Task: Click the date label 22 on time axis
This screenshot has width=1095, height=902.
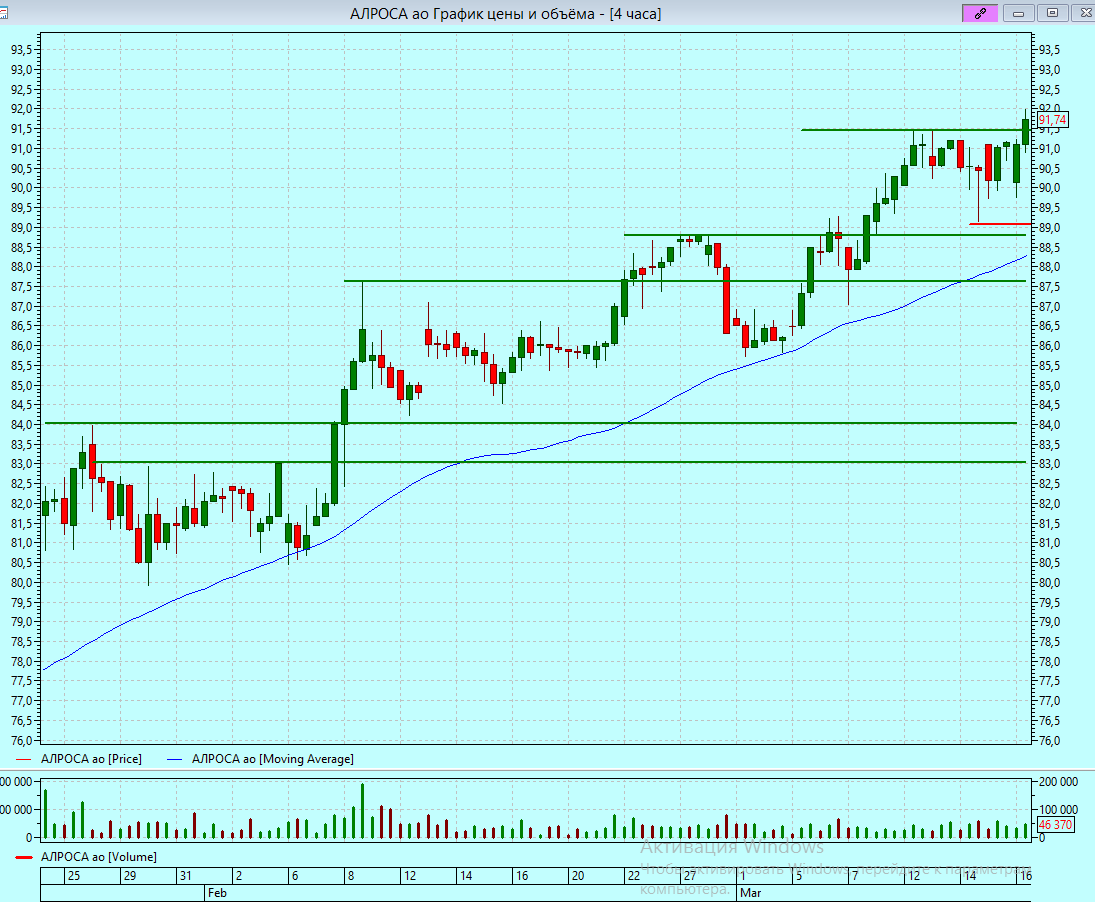Action: click(x=633, y=875)
